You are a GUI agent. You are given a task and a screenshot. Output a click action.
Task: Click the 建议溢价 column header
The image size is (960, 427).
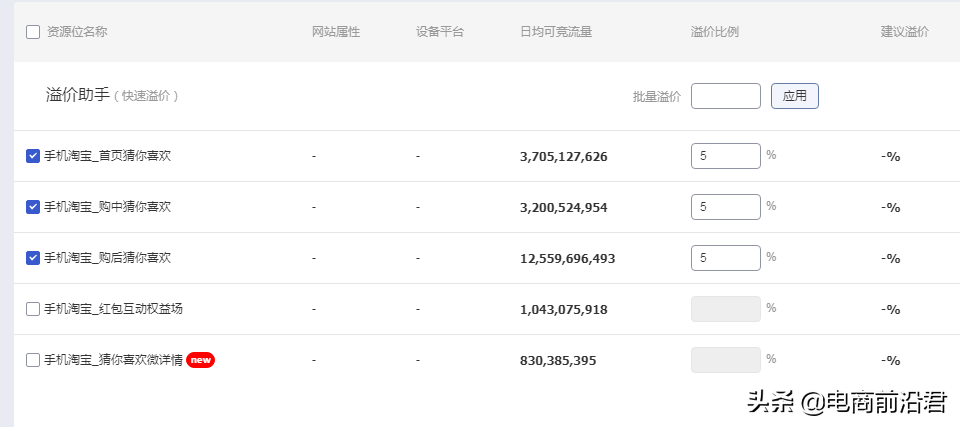(904, 32)
